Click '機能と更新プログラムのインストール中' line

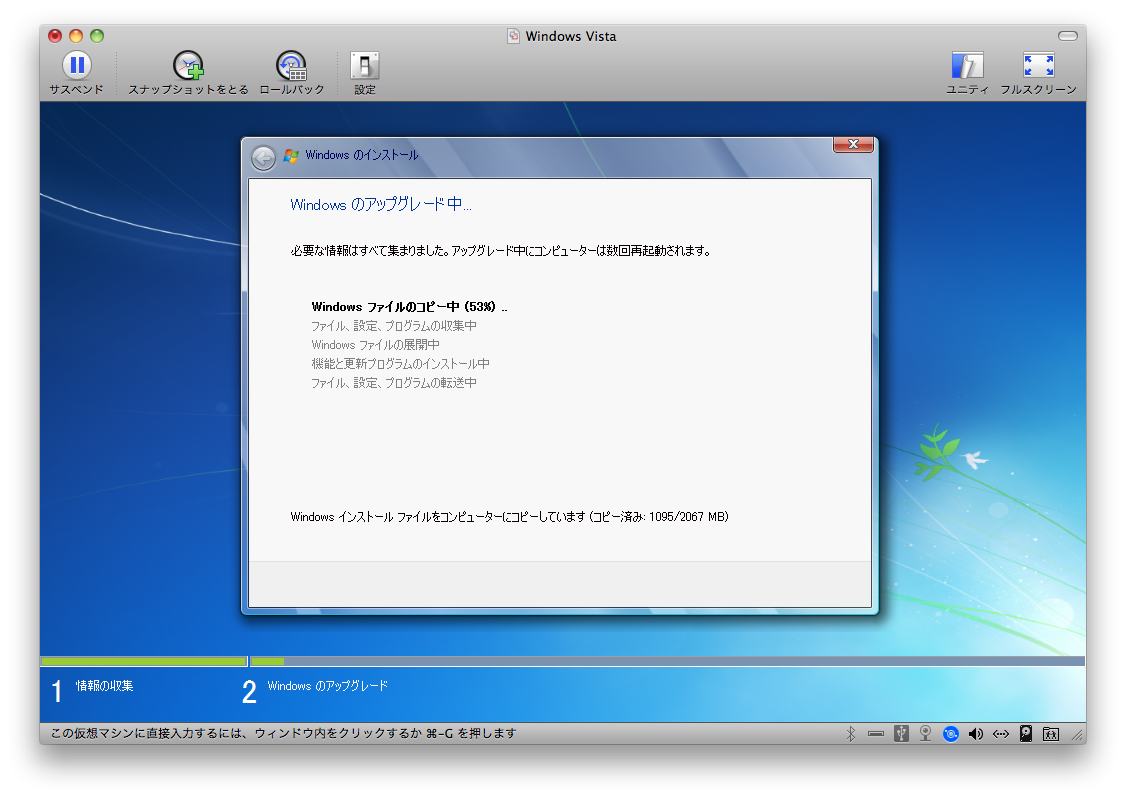pyautogui.click(x=400, y=364)
